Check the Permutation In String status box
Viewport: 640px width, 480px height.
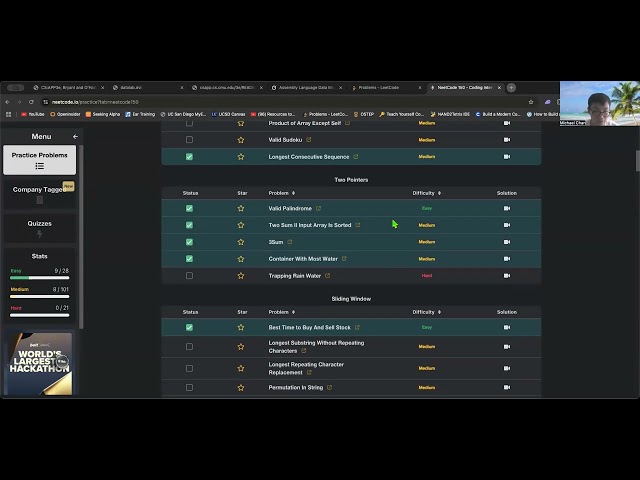click(189, 387)
